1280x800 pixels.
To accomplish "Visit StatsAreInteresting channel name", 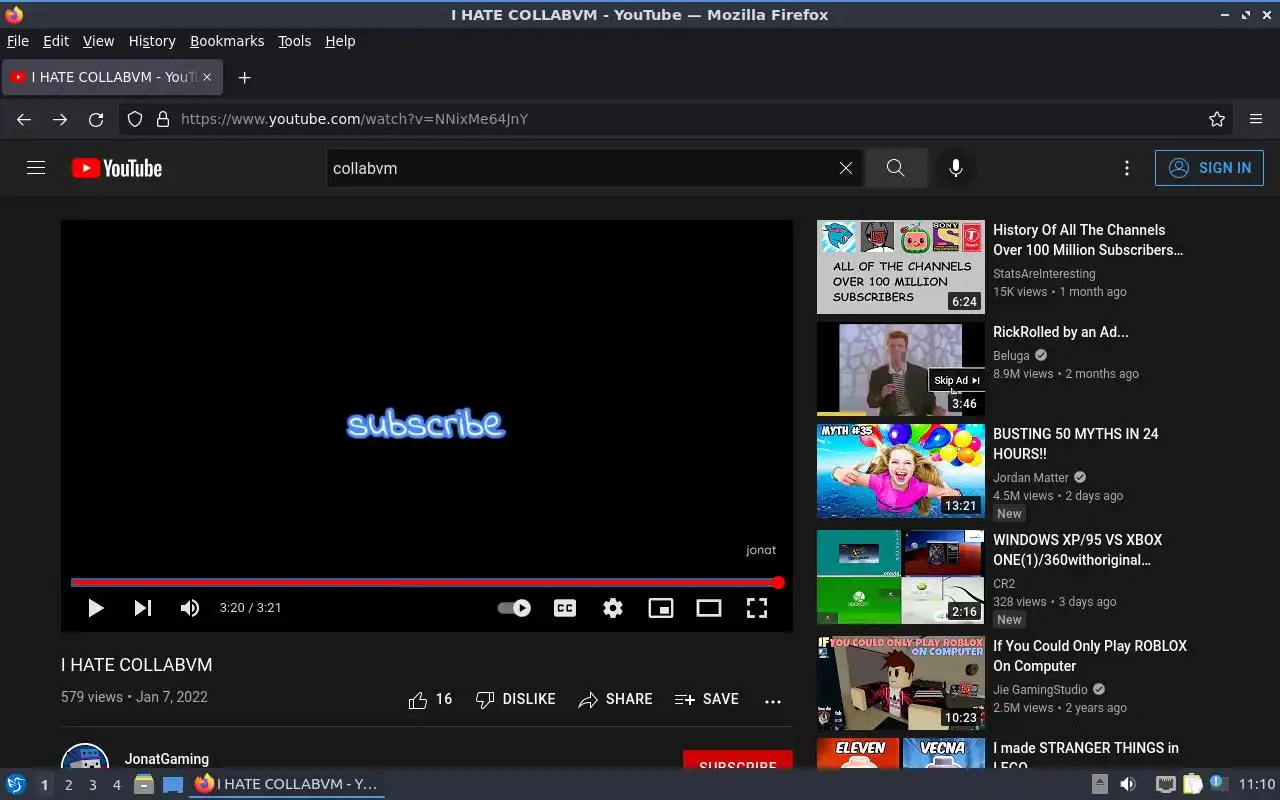I will tap(1044, 273).
